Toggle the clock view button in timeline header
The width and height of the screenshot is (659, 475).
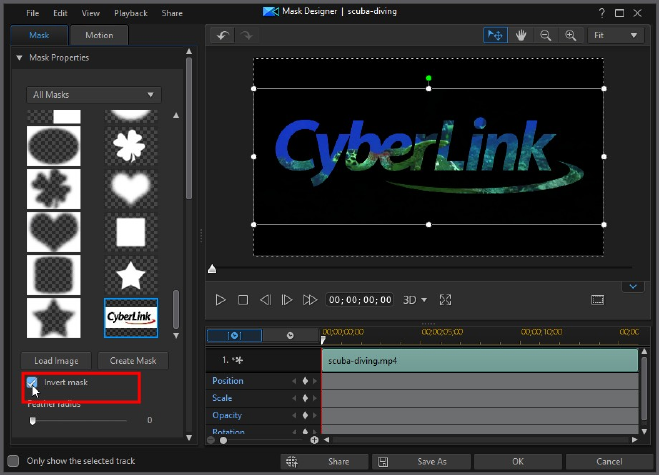[x=290, y=335]
